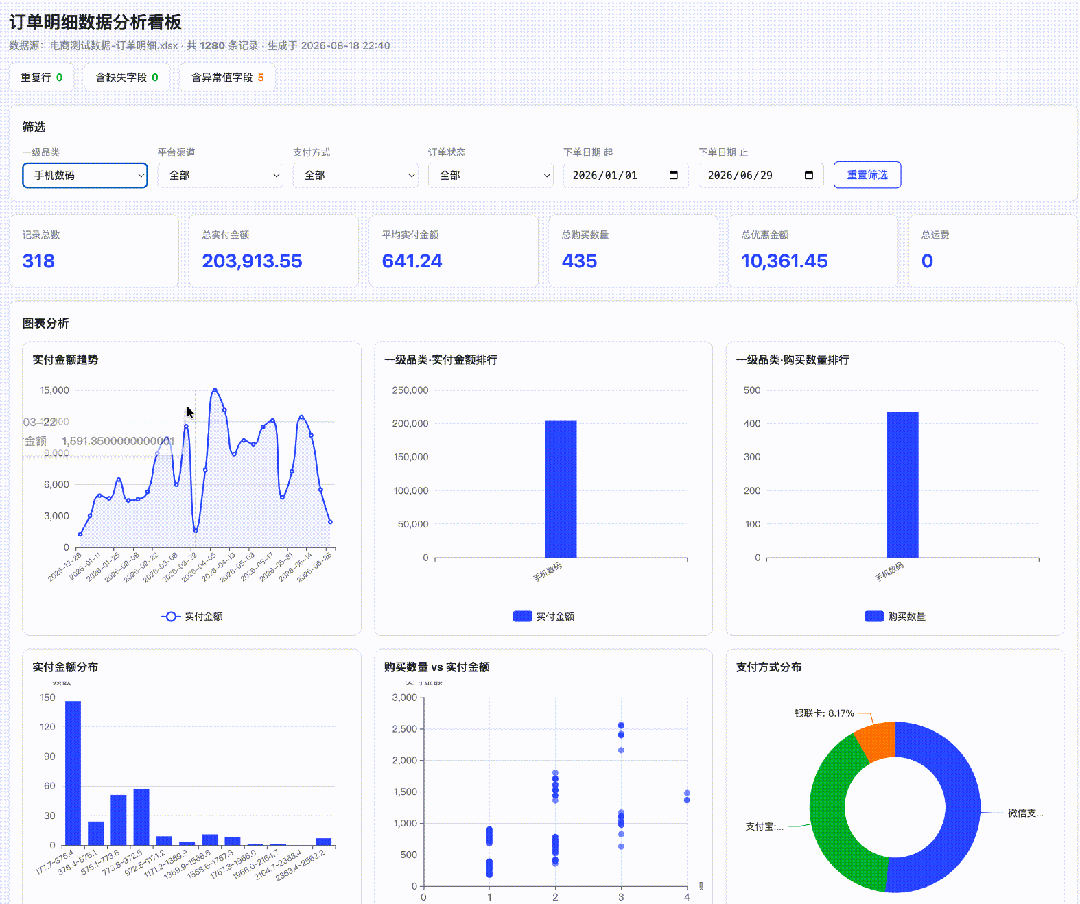Click the 订单明细数据分析看板 page title

coord(95,22)
